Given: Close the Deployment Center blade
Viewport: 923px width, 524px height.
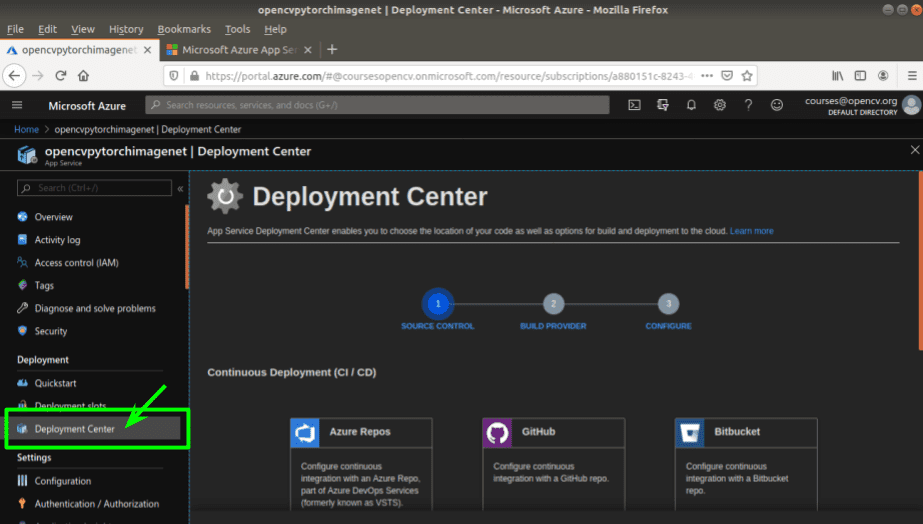Looking at the screenshot, I should (915, 150).
